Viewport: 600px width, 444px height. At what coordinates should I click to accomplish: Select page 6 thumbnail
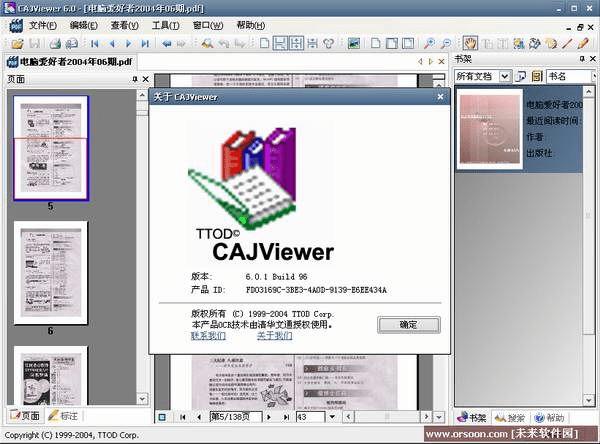51,273
